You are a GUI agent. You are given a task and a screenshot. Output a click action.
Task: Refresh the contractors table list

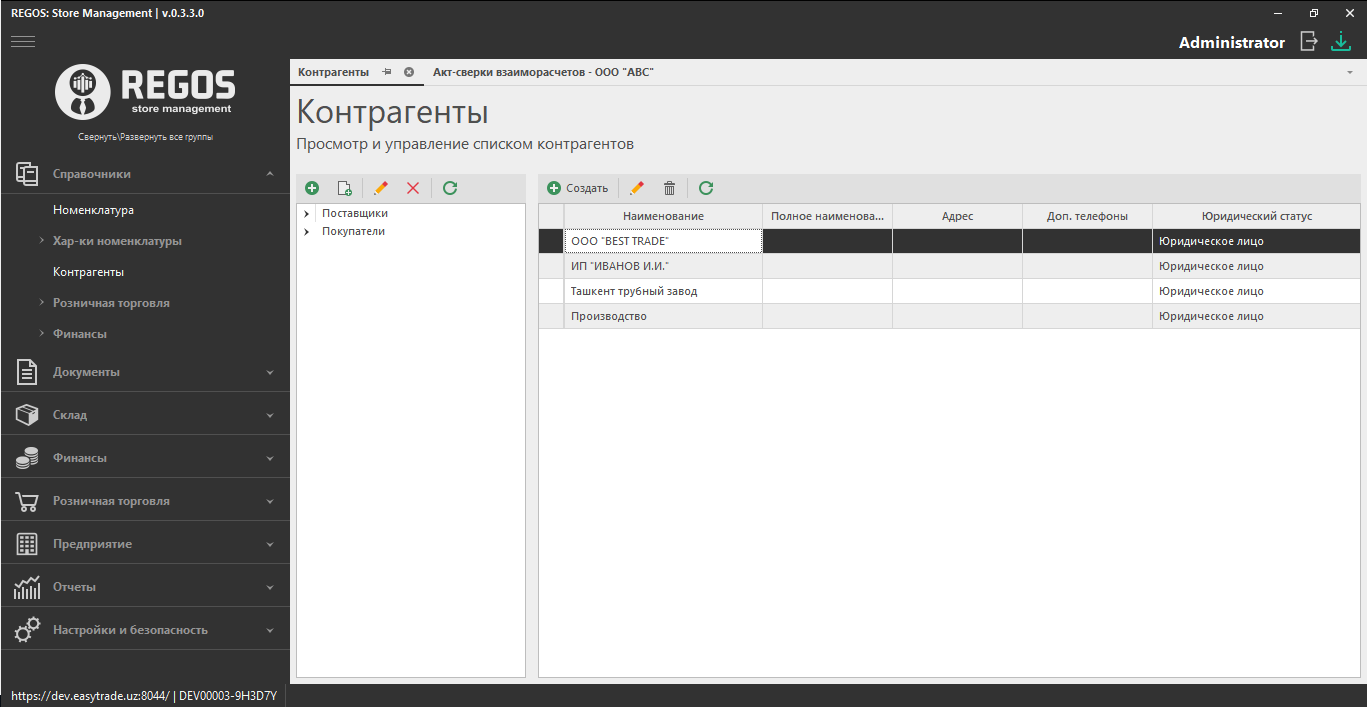coord(706,188)
